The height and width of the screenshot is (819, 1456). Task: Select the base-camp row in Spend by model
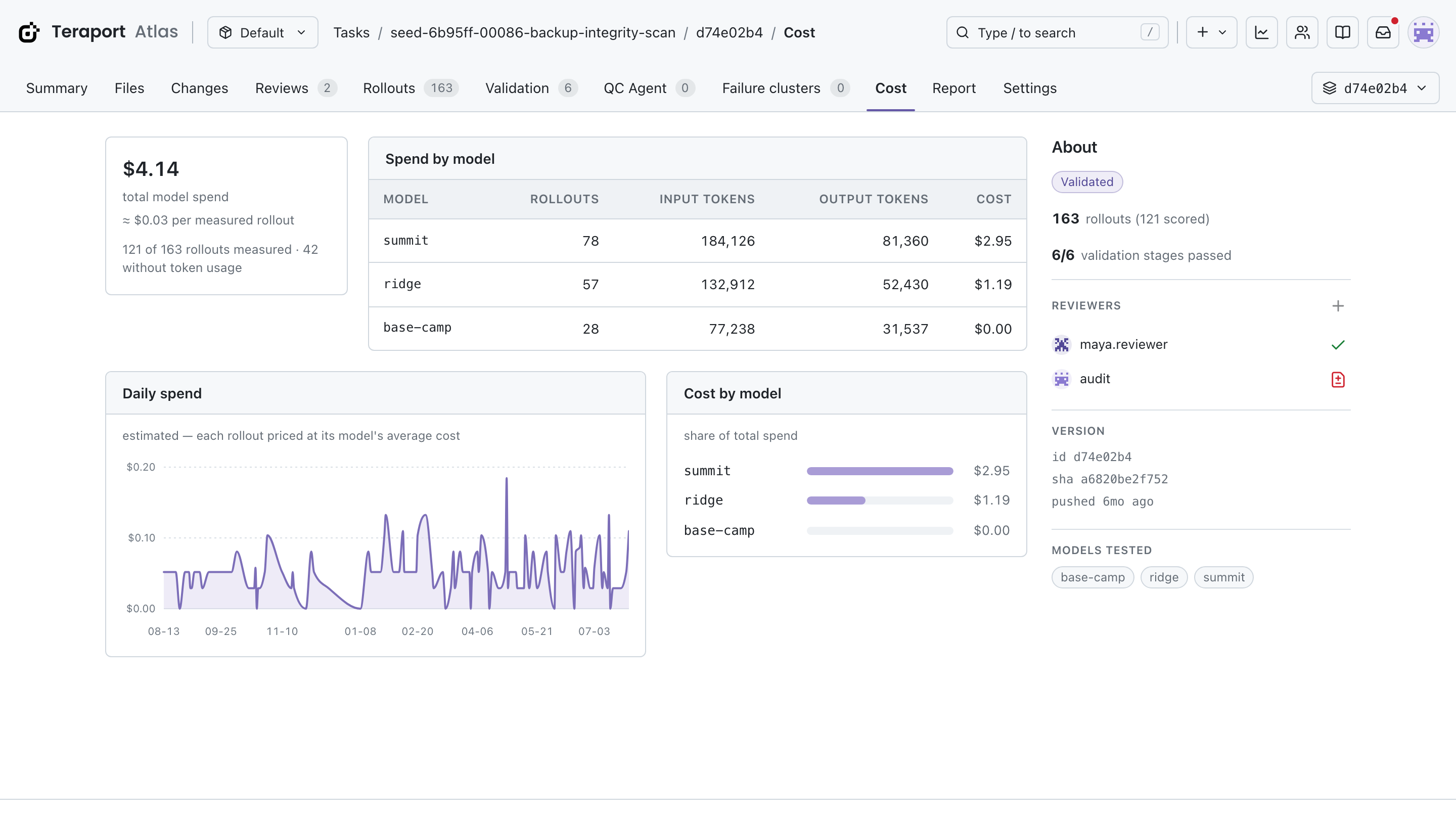(x=697, y=329)
